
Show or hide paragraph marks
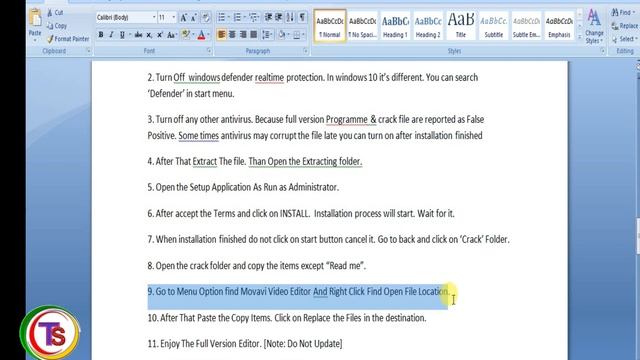302,17
